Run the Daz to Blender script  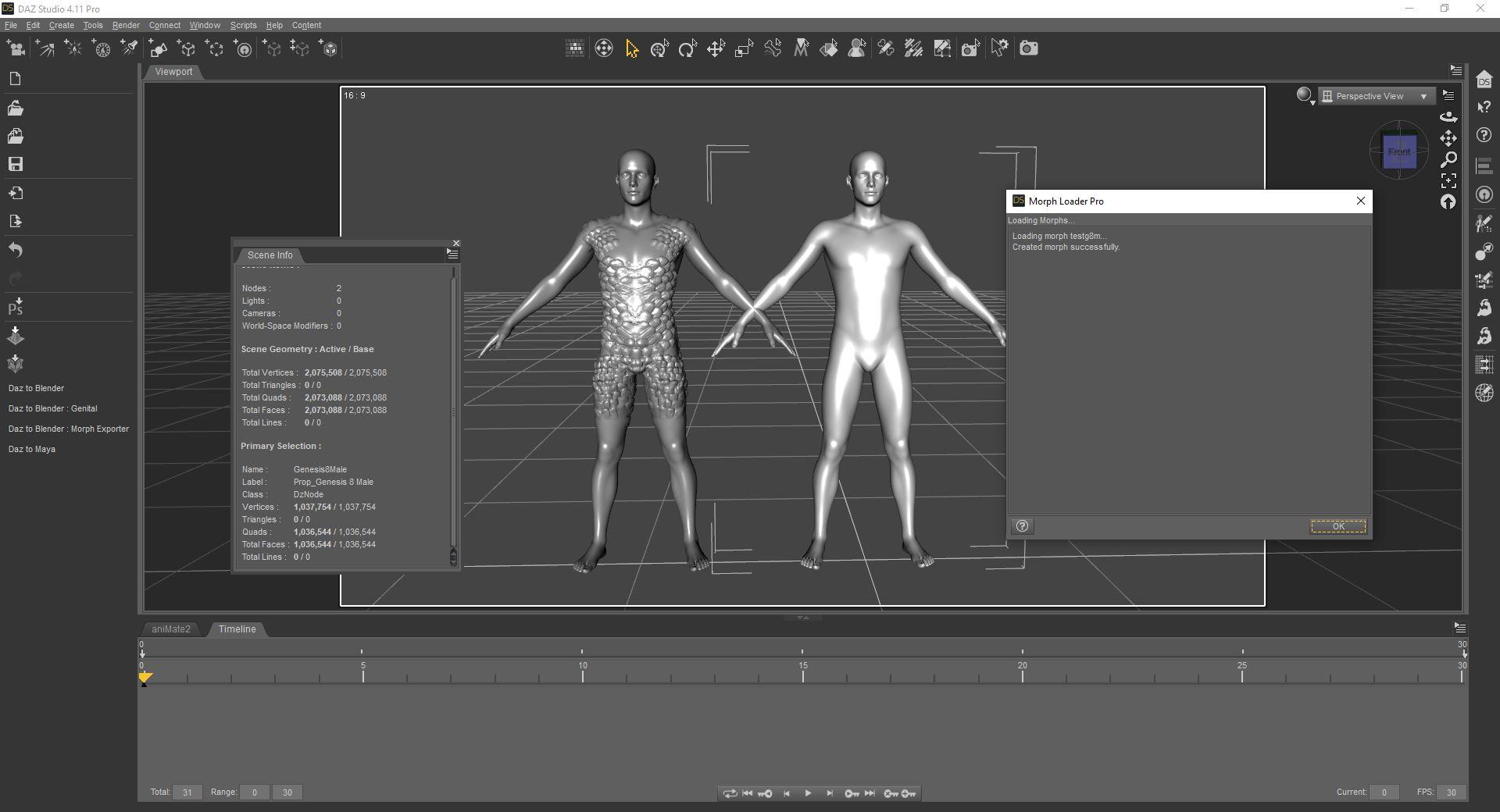[x=36, y=388]
